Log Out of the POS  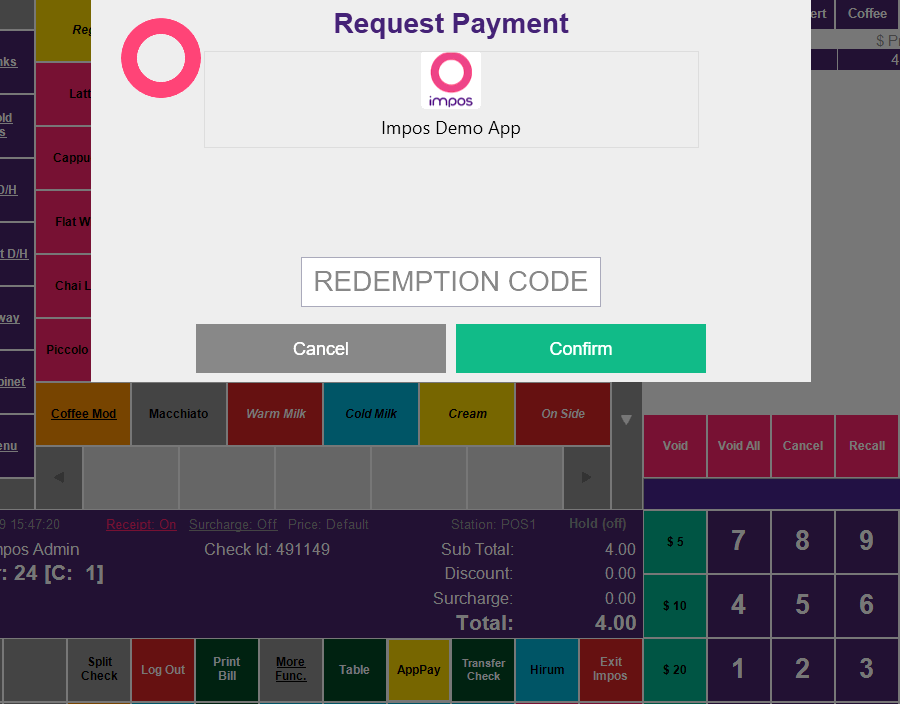coord(163,670)
